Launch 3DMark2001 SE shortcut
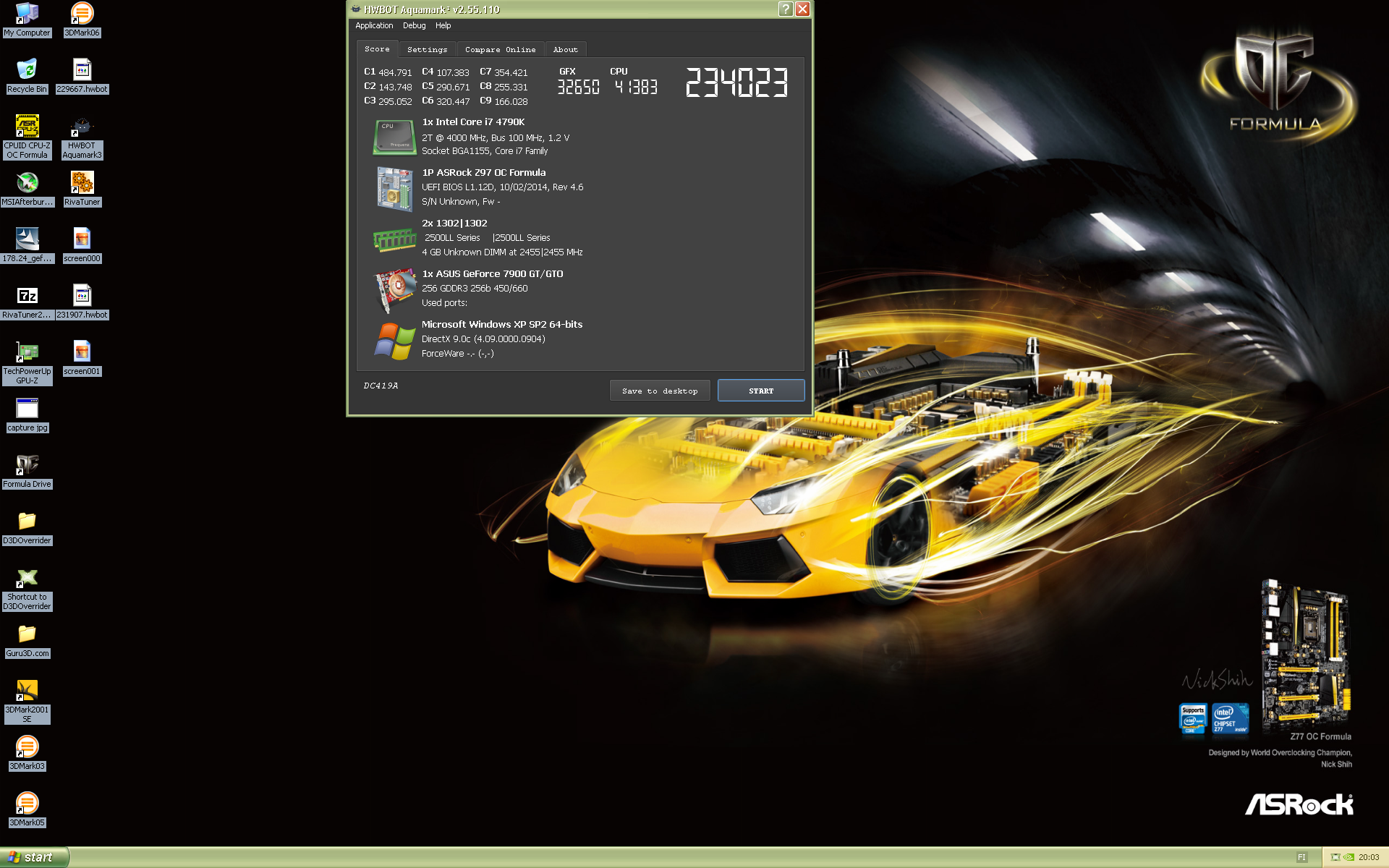The width and height of the screenshot is (1389, 868). click(27, 701)
